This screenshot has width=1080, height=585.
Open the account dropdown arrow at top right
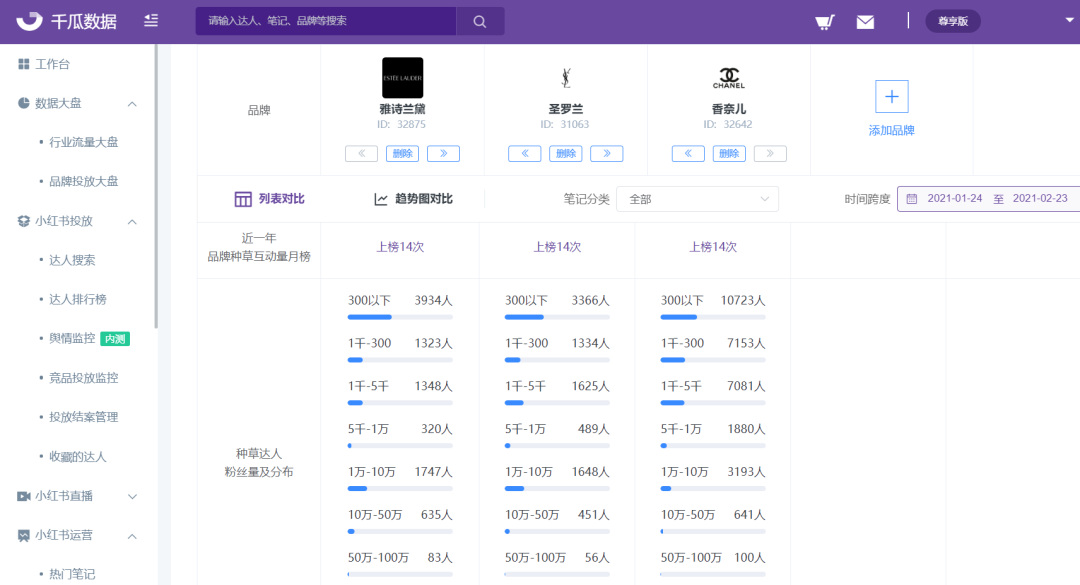[x=1069, y=20]
